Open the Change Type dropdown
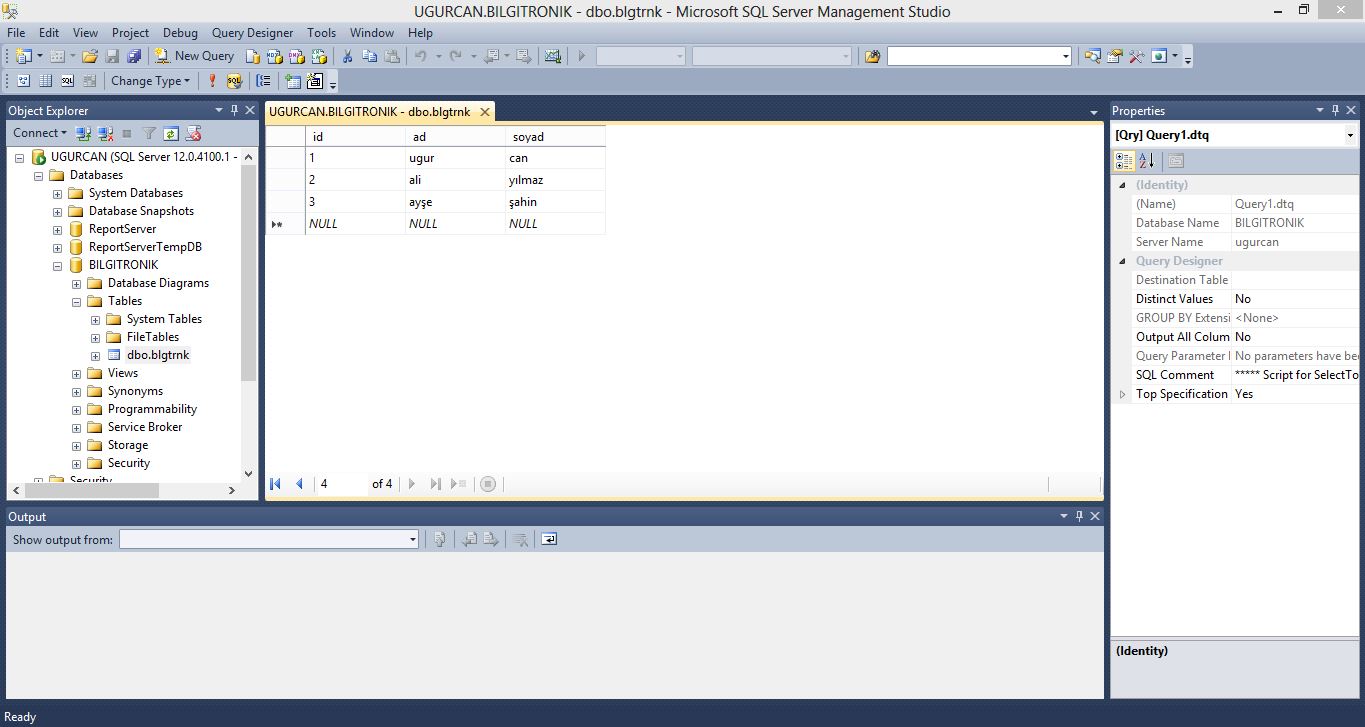Image resolution: width=1365 pixels, height=727 pixels. (150, 81)
